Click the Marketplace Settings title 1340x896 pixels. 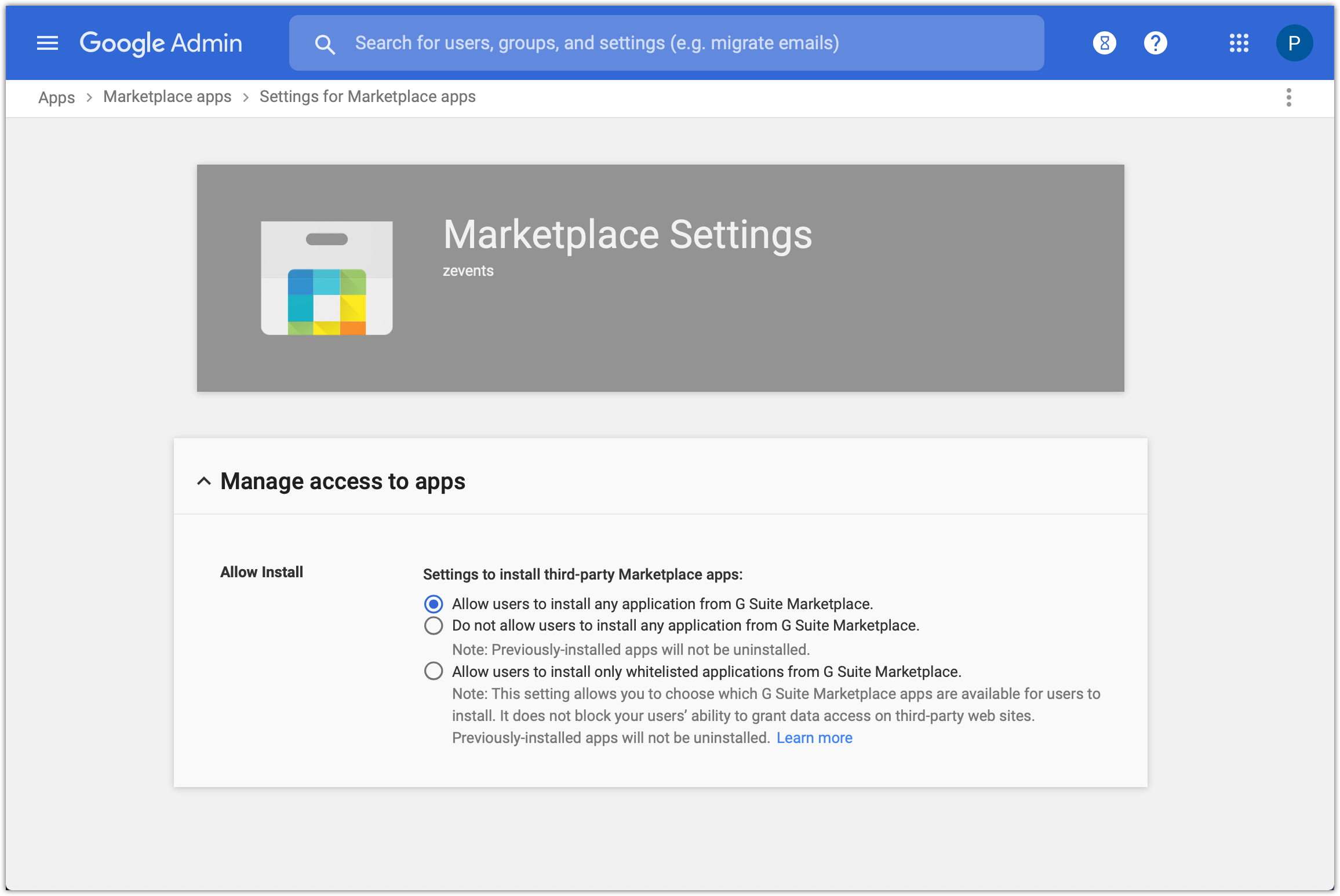click(x=628, y=235)
